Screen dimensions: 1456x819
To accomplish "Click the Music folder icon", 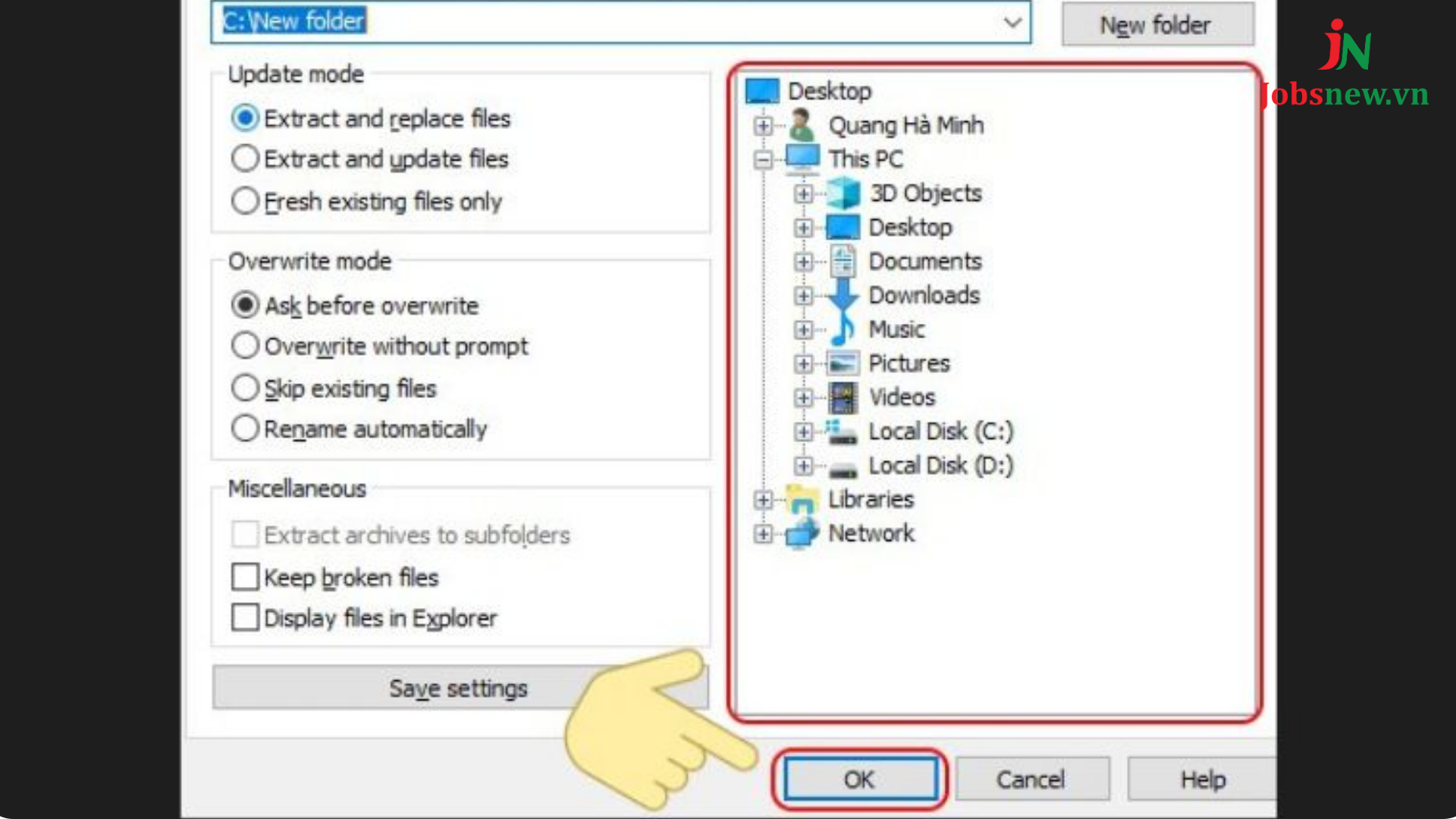I will click(843, 329).
